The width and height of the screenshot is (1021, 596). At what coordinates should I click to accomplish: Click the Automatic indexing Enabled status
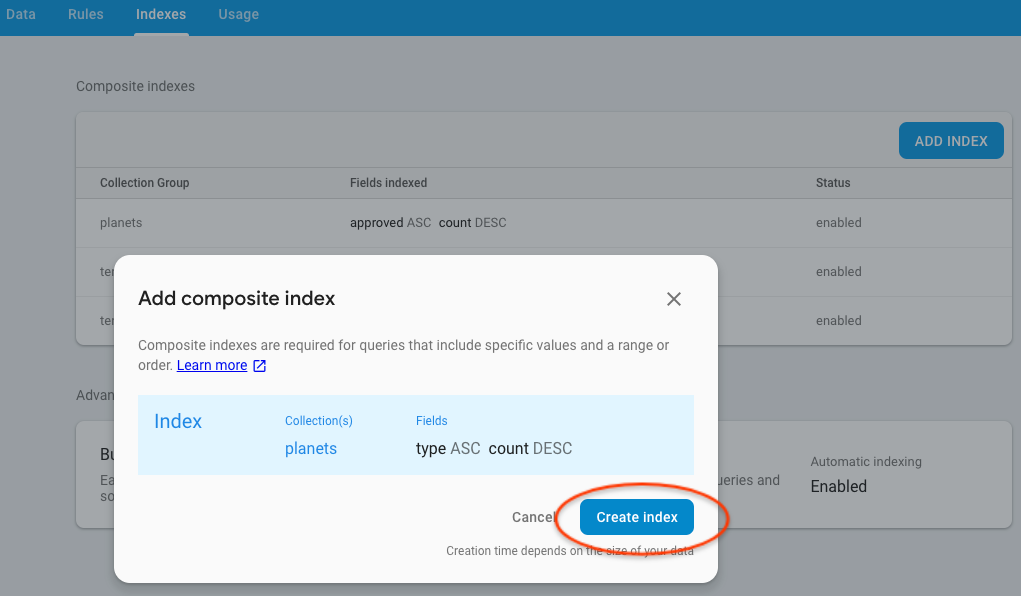click(838, 487)
